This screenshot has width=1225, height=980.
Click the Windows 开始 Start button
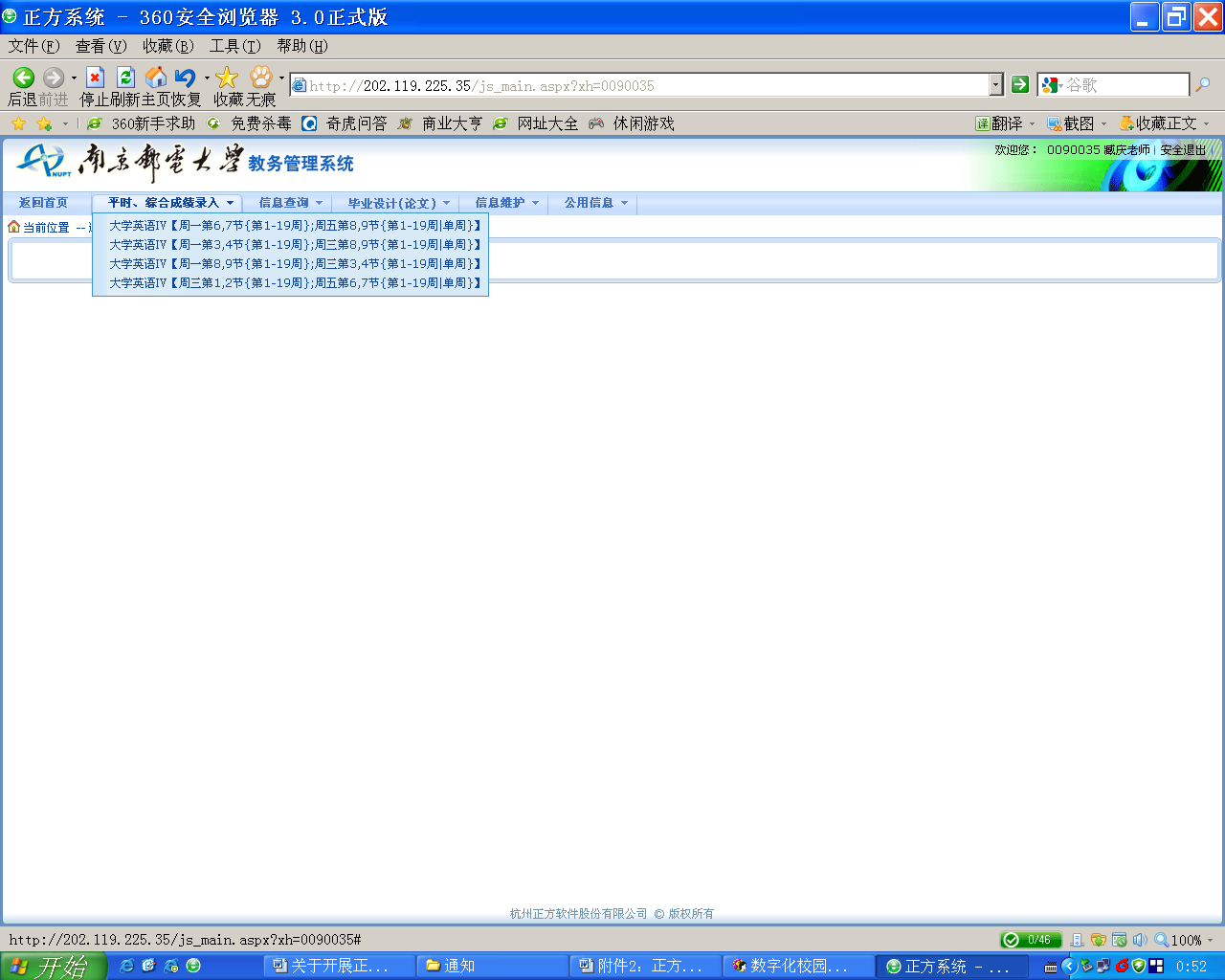coord(53,966)
